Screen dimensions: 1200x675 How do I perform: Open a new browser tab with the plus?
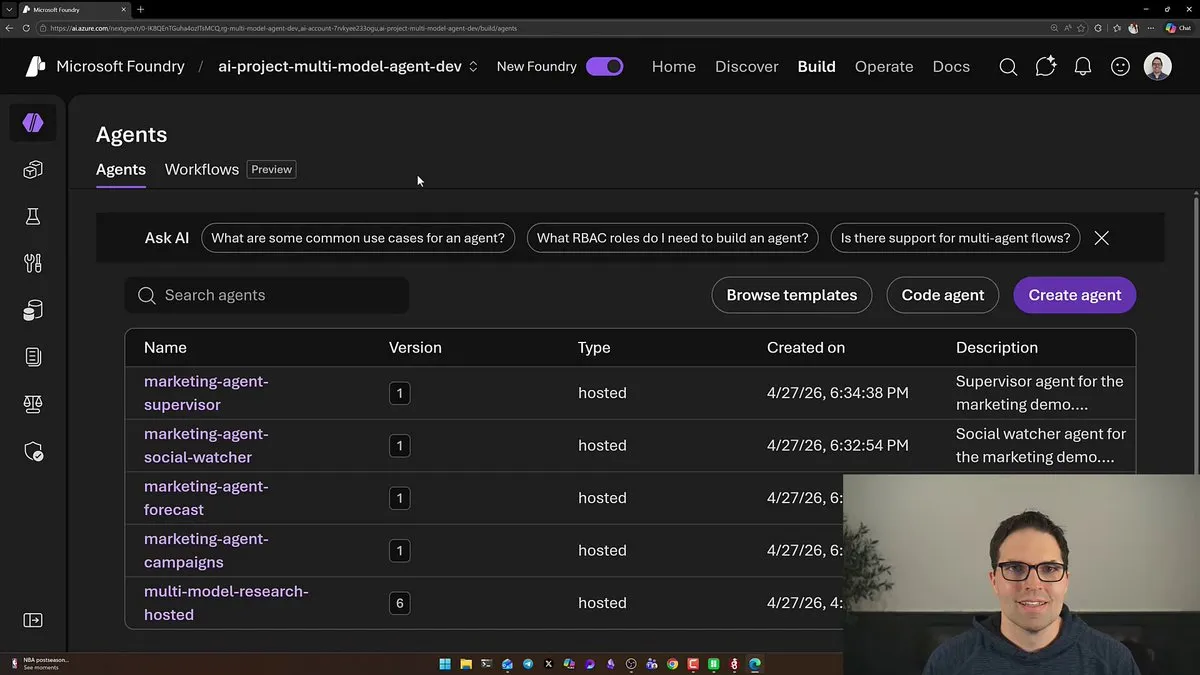(x=140, y=9)
